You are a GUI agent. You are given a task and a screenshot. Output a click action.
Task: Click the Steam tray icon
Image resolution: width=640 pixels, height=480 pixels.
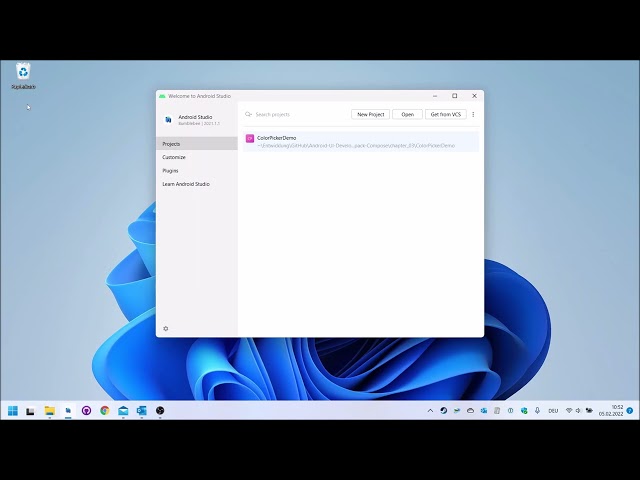(x=444, y=411)
